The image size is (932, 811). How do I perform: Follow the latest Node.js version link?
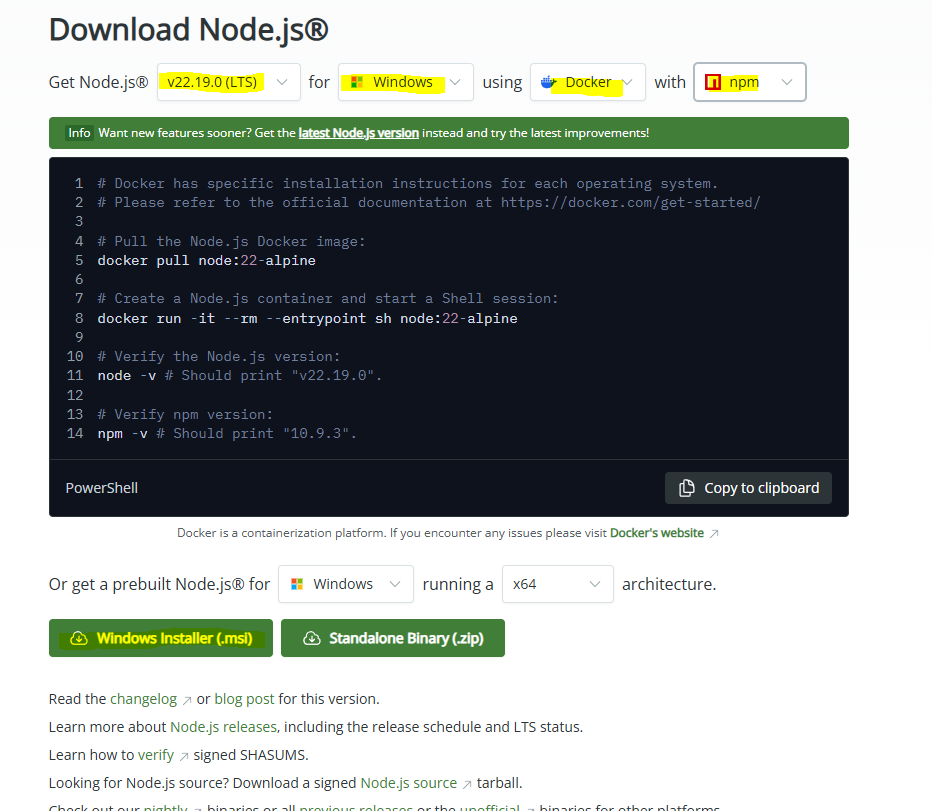358,133
